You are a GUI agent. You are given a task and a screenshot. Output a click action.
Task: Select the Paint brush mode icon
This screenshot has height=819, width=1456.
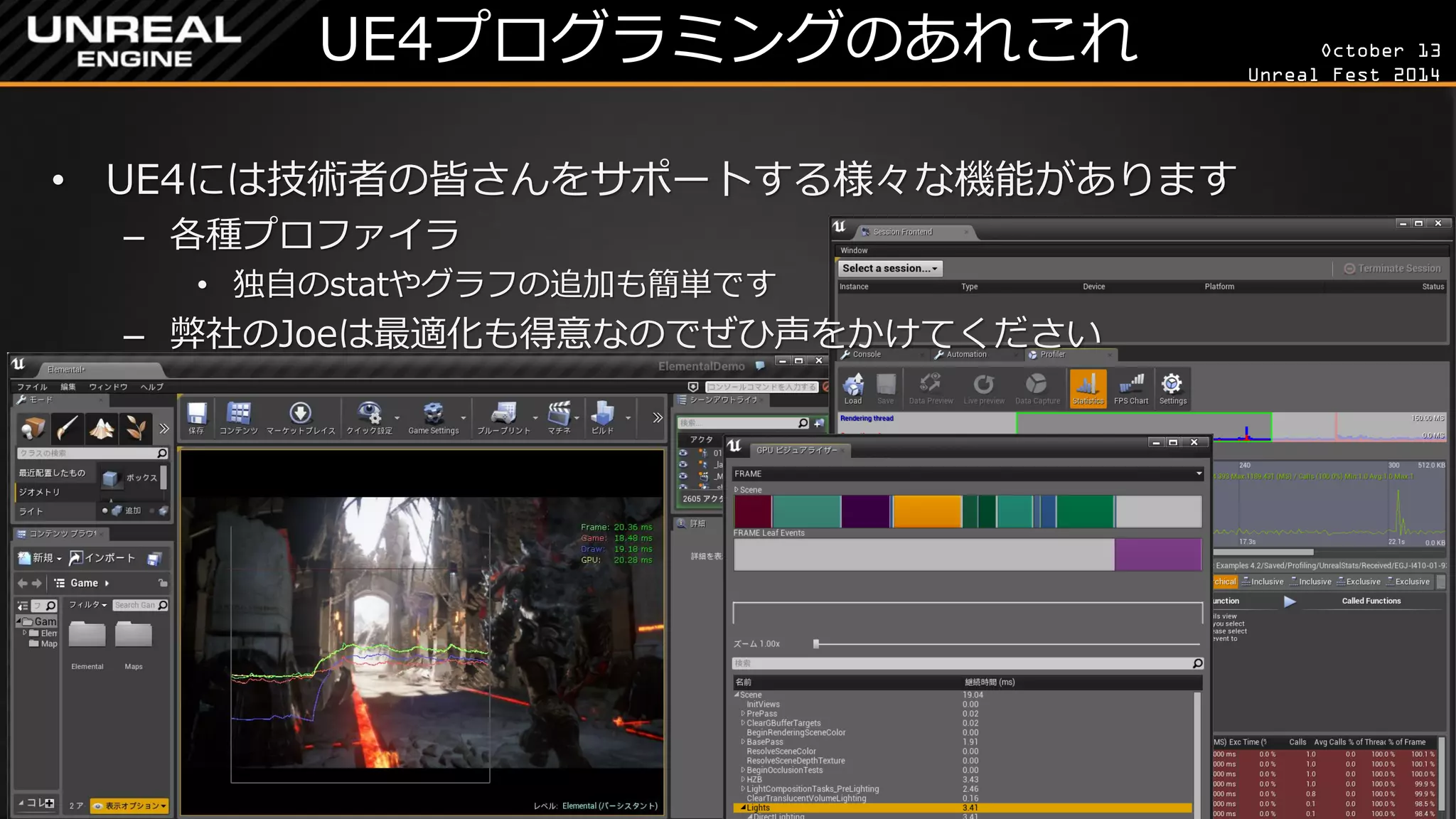(x=67, y=428)
